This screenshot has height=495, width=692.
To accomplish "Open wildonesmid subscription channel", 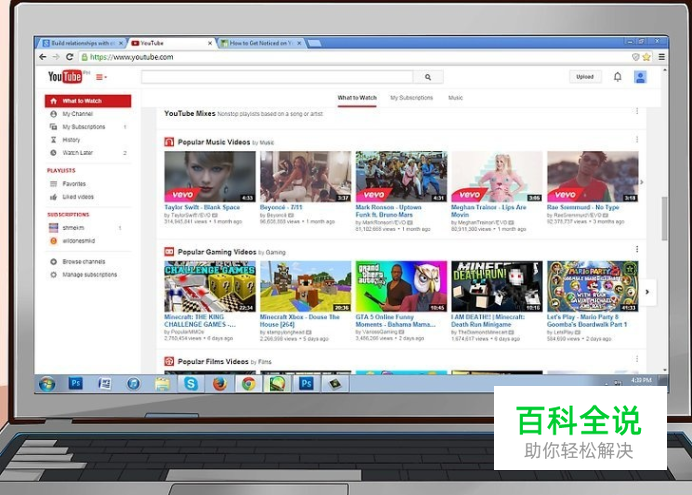I will tap(79, 241).
